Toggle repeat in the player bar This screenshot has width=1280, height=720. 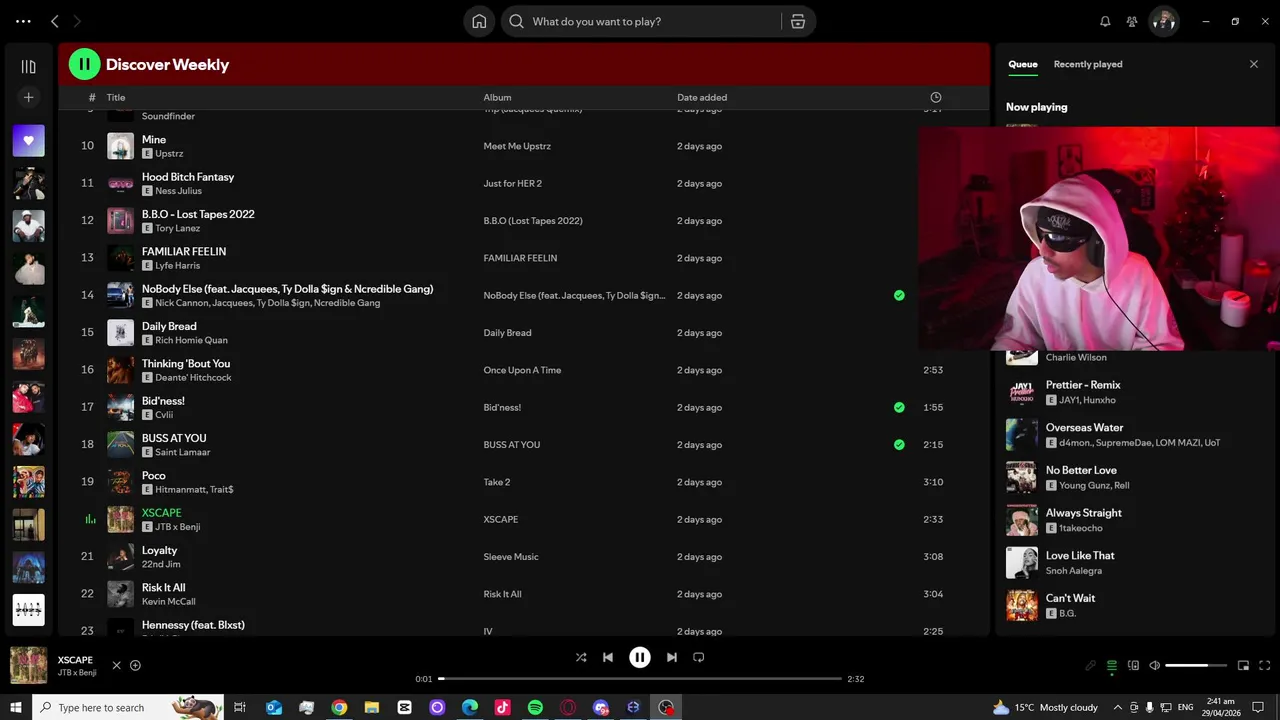pos(699,657)
